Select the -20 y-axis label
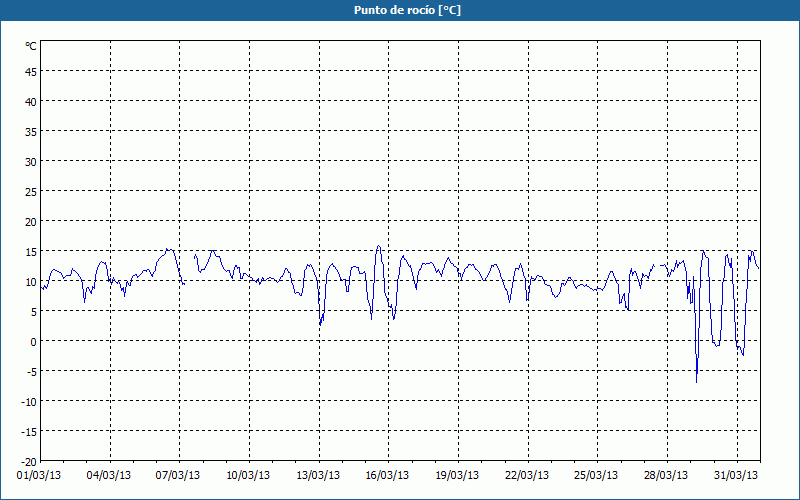This screenshot has height=500, width=800. [x=29, y=462]
